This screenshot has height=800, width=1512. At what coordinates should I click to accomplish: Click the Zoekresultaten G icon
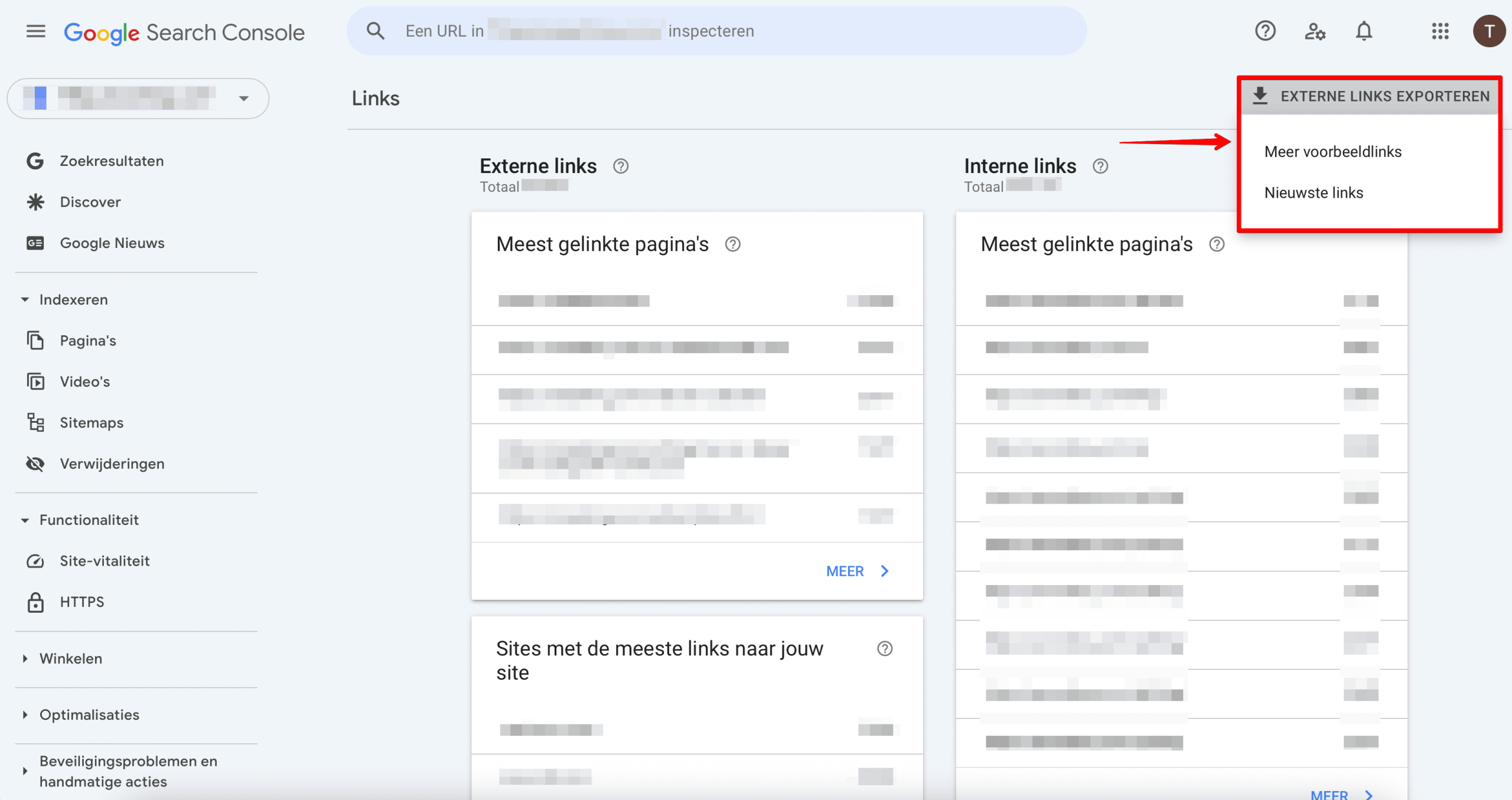pos(35,161)
